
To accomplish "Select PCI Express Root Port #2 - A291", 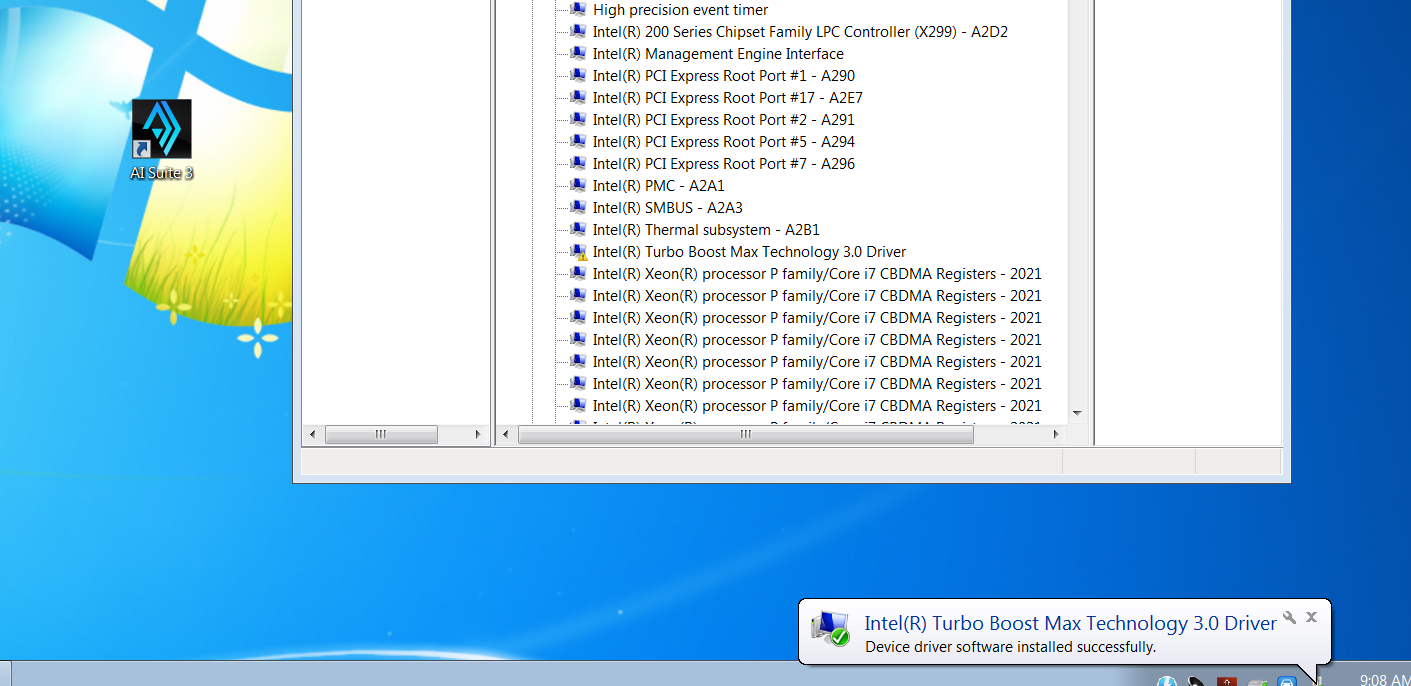I will click(x=724, y=120).
